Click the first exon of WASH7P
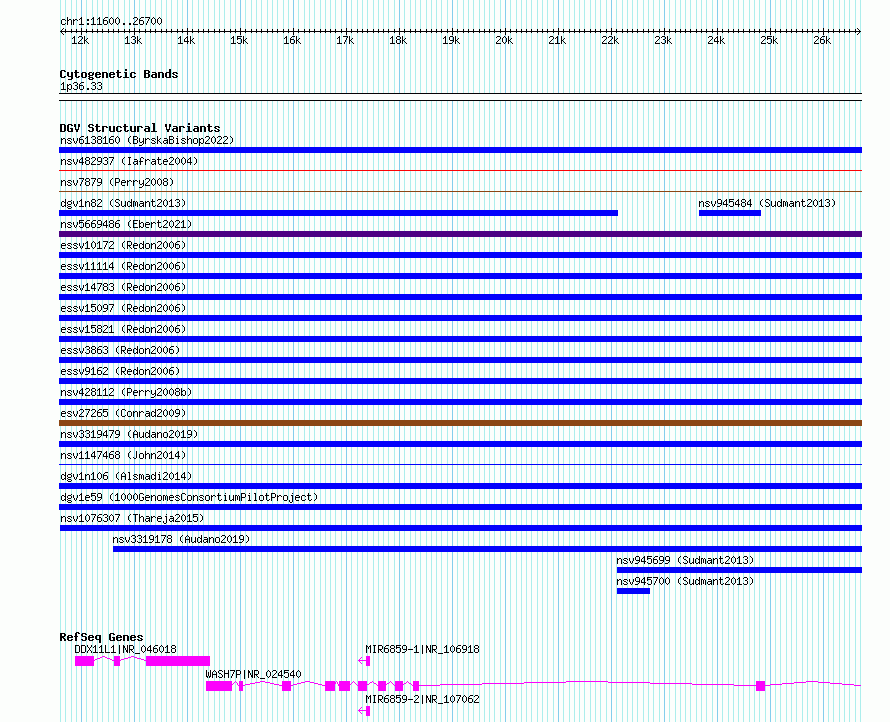This screenshot has width=890, height=722. coord(219,686)
